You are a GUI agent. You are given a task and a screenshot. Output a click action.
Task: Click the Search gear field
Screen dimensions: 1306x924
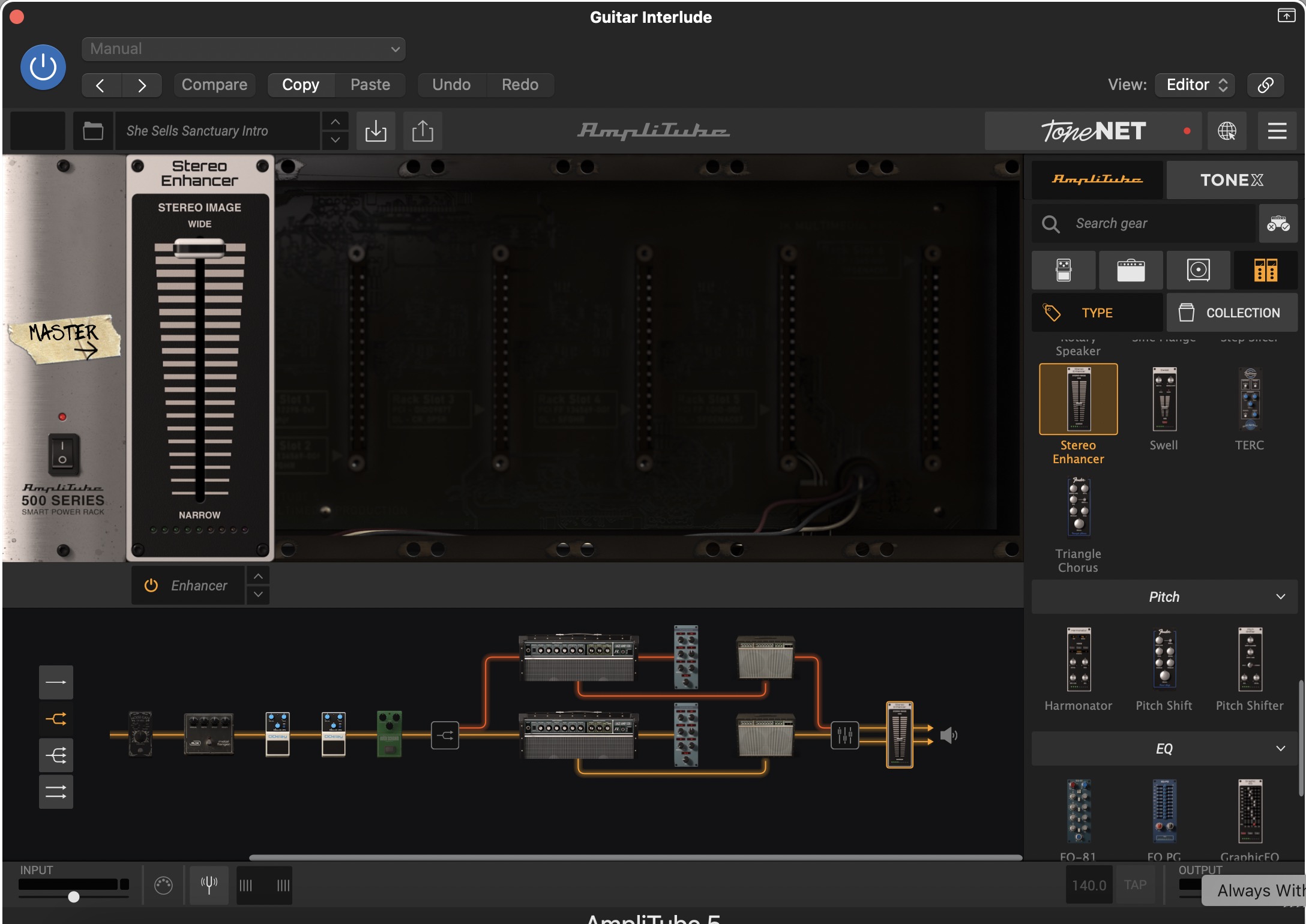1143,223
